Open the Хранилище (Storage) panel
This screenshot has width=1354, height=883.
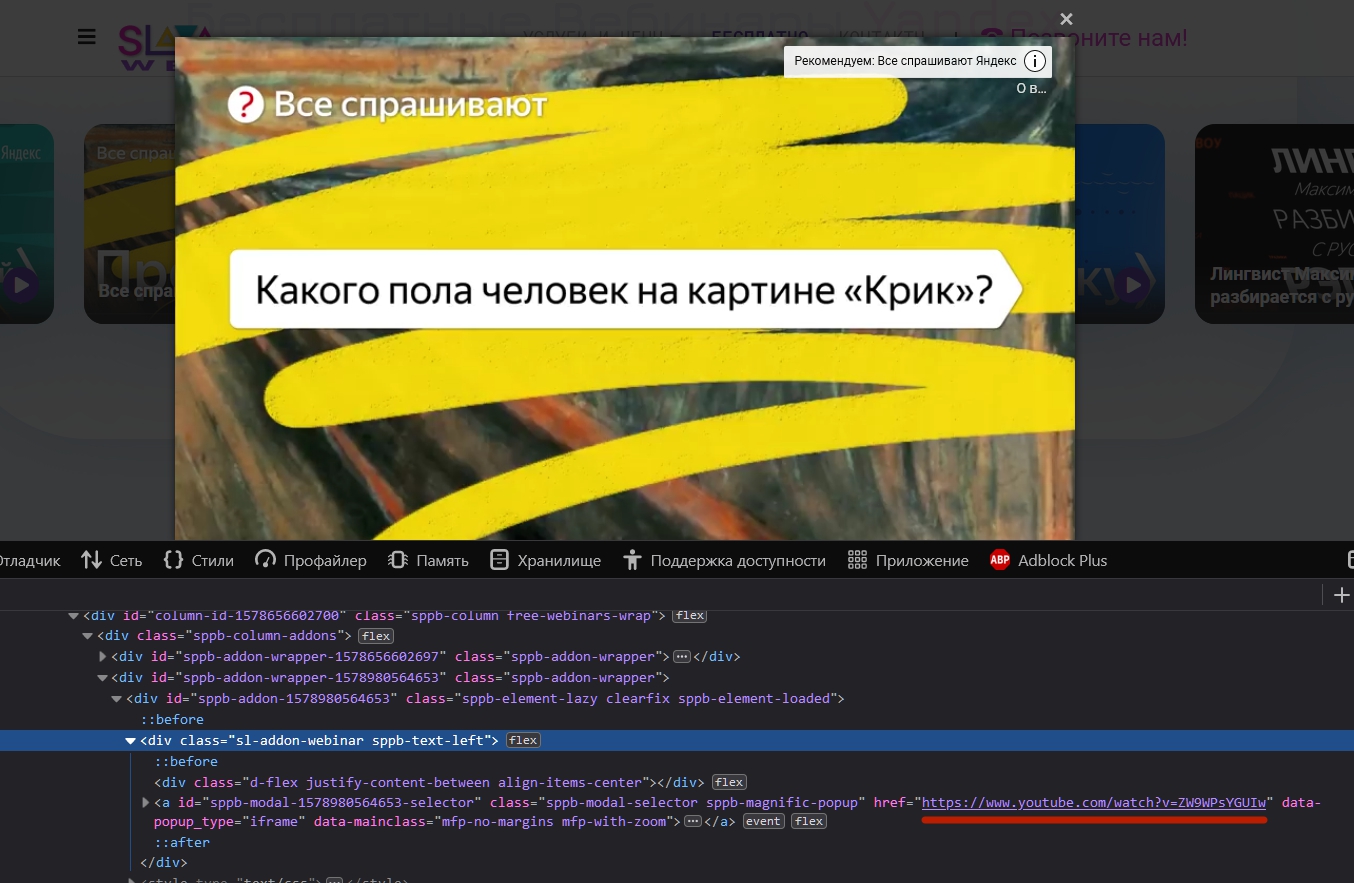point(546,560)
